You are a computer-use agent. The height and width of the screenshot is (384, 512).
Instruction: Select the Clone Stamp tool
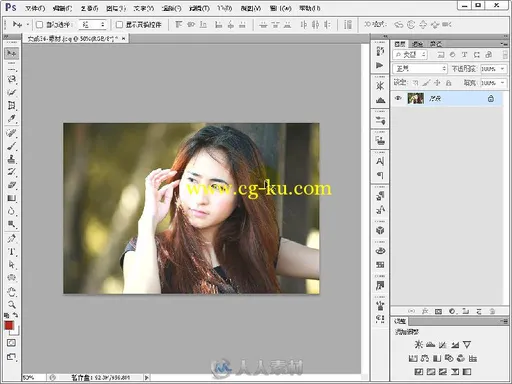pos(11,159)
